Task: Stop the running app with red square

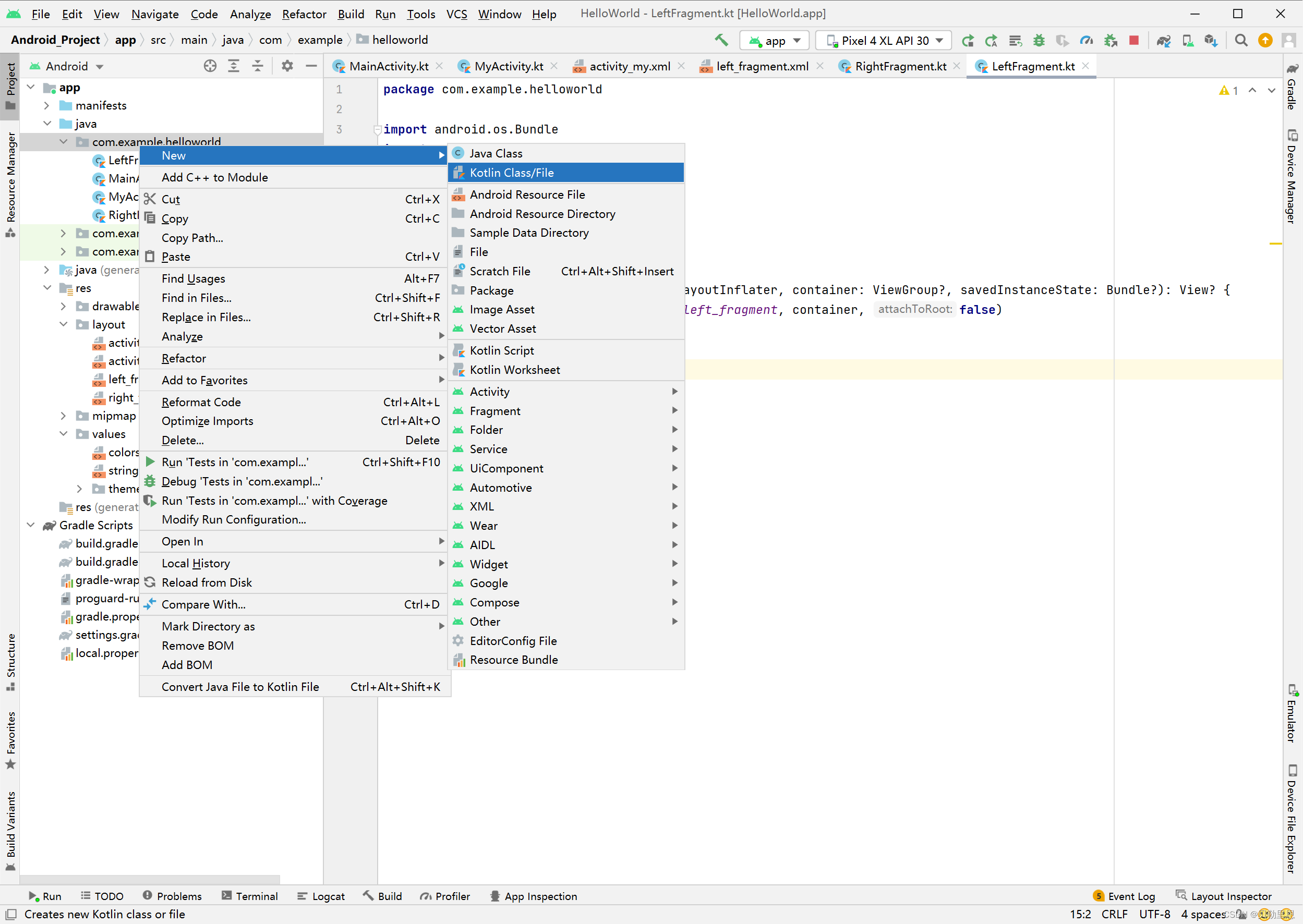Action: (x=1134, y=40)
